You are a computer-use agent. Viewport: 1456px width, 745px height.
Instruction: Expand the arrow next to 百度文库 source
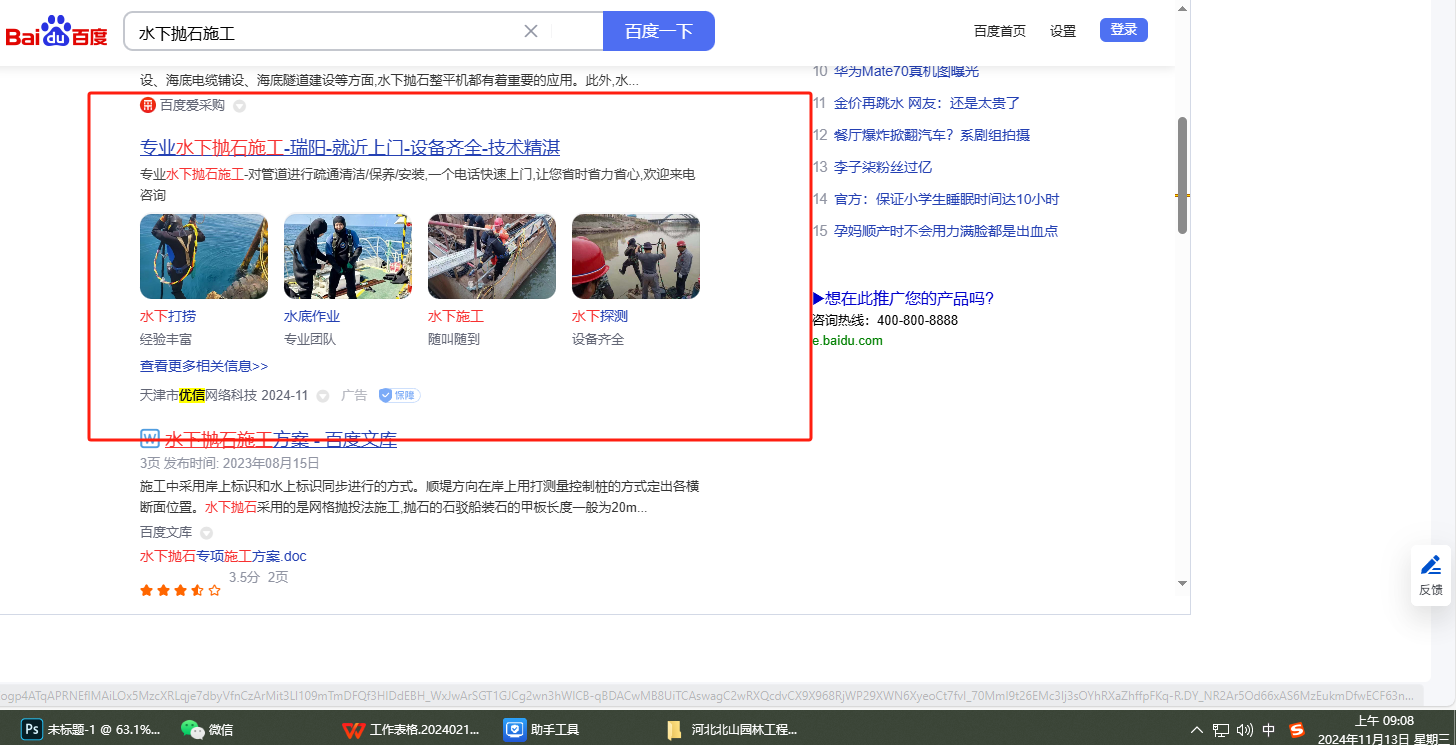tap(206, 533)
